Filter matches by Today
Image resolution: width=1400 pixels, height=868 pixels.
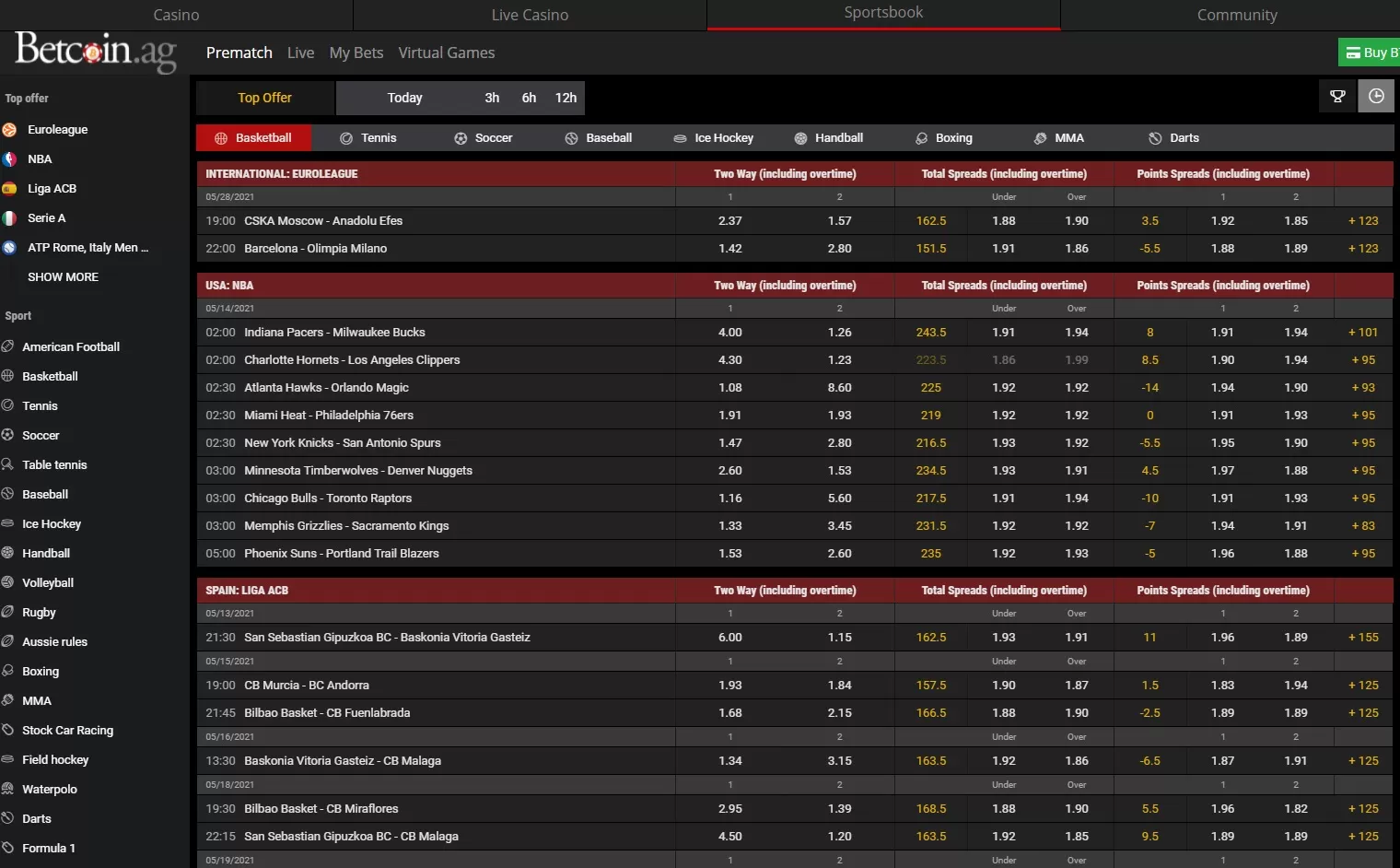point(405,98)
